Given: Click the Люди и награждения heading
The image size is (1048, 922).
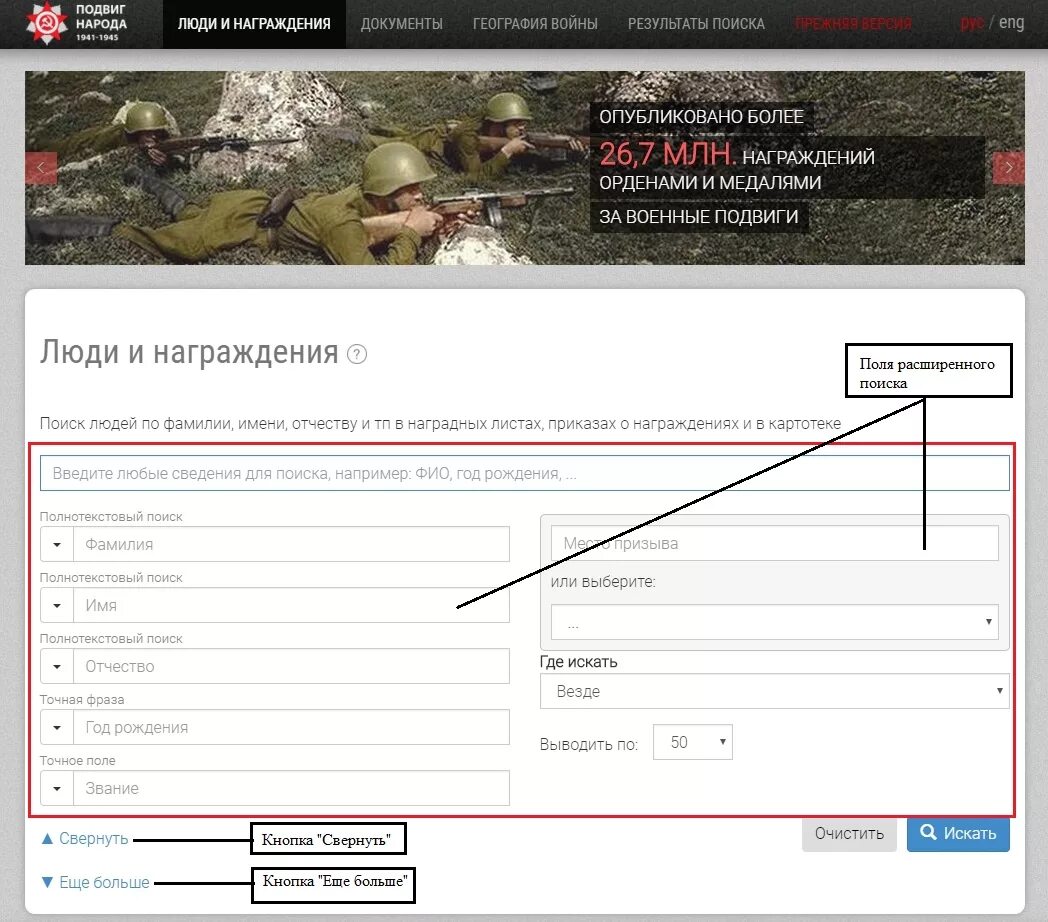Looking at the screenshot, I should pos(189,352).
